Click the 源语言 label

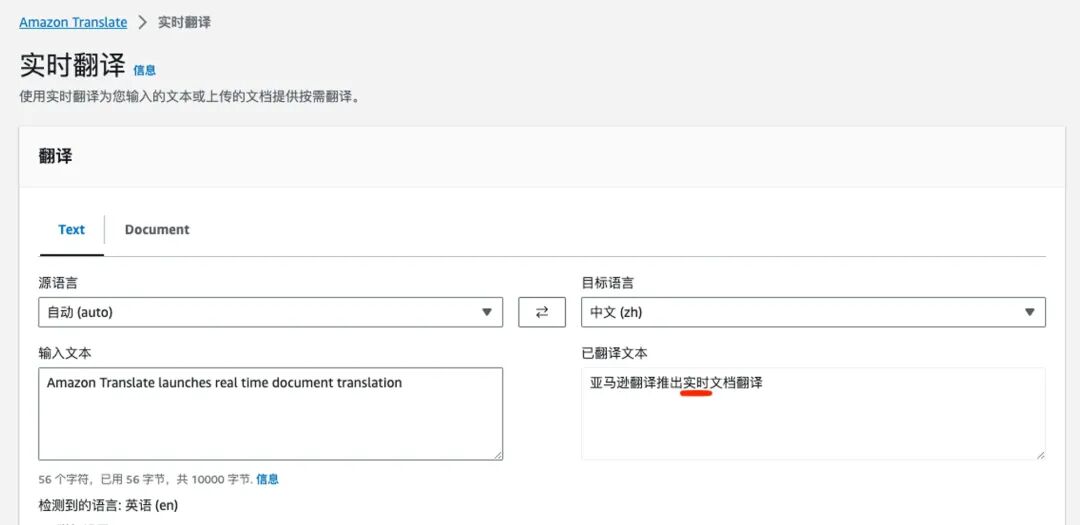[58, 282]
